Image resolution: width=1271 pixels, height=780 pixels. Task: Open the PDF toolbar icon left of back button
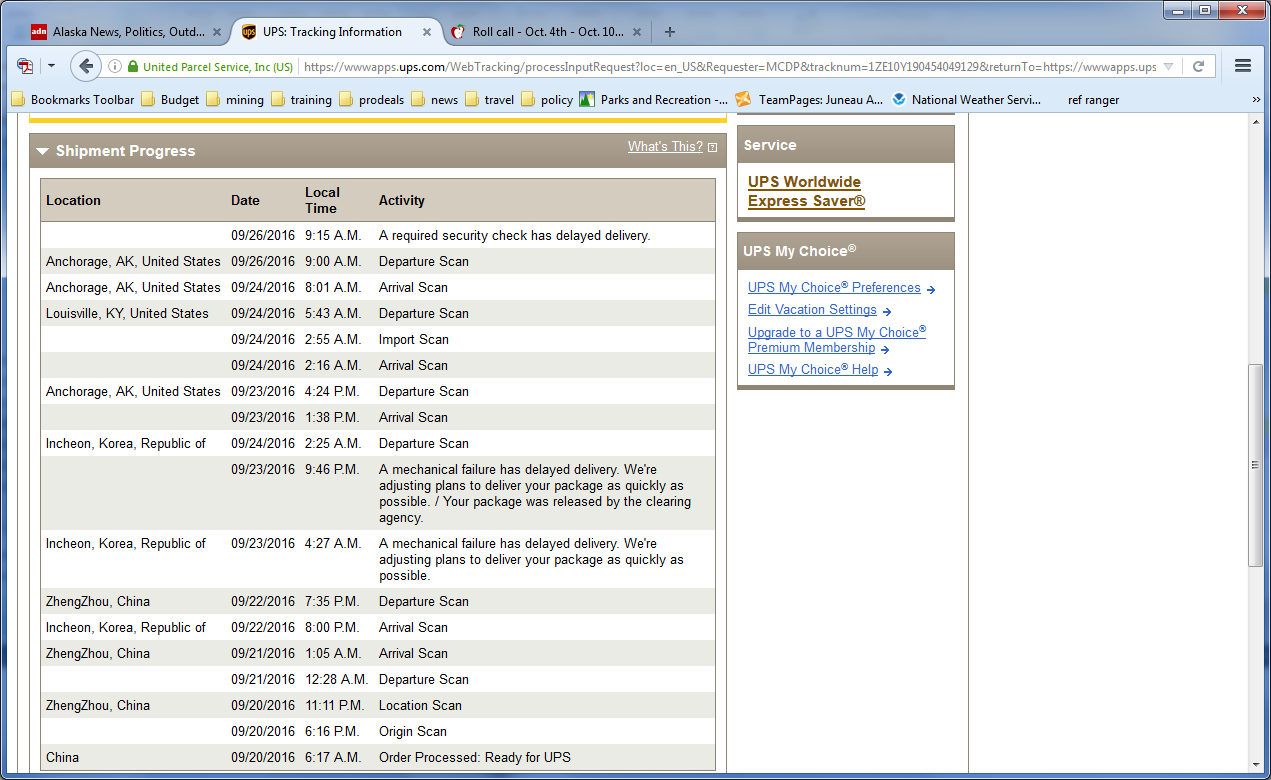25,66
